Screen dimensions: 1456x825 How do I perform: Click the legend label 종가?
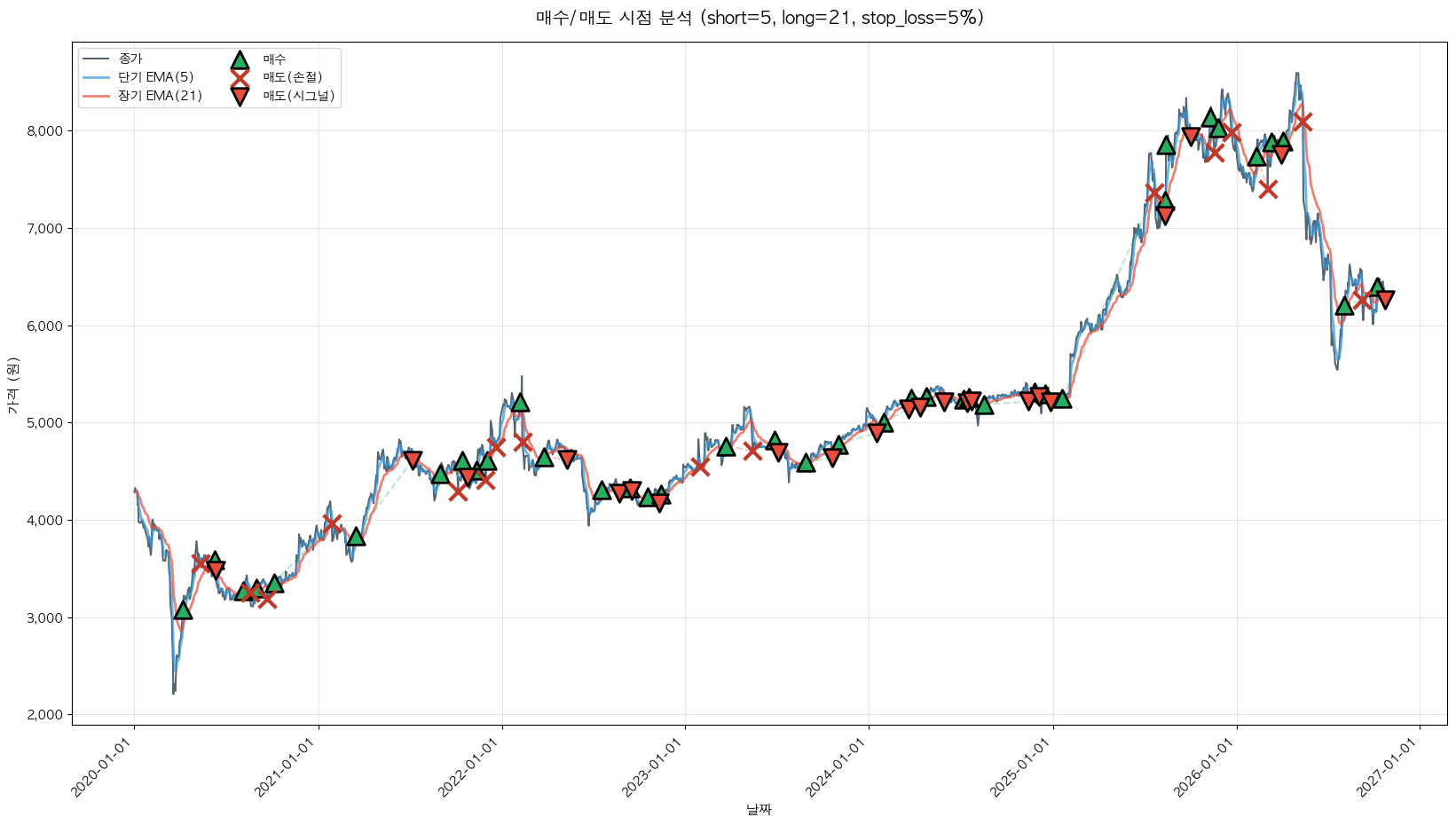130,59
